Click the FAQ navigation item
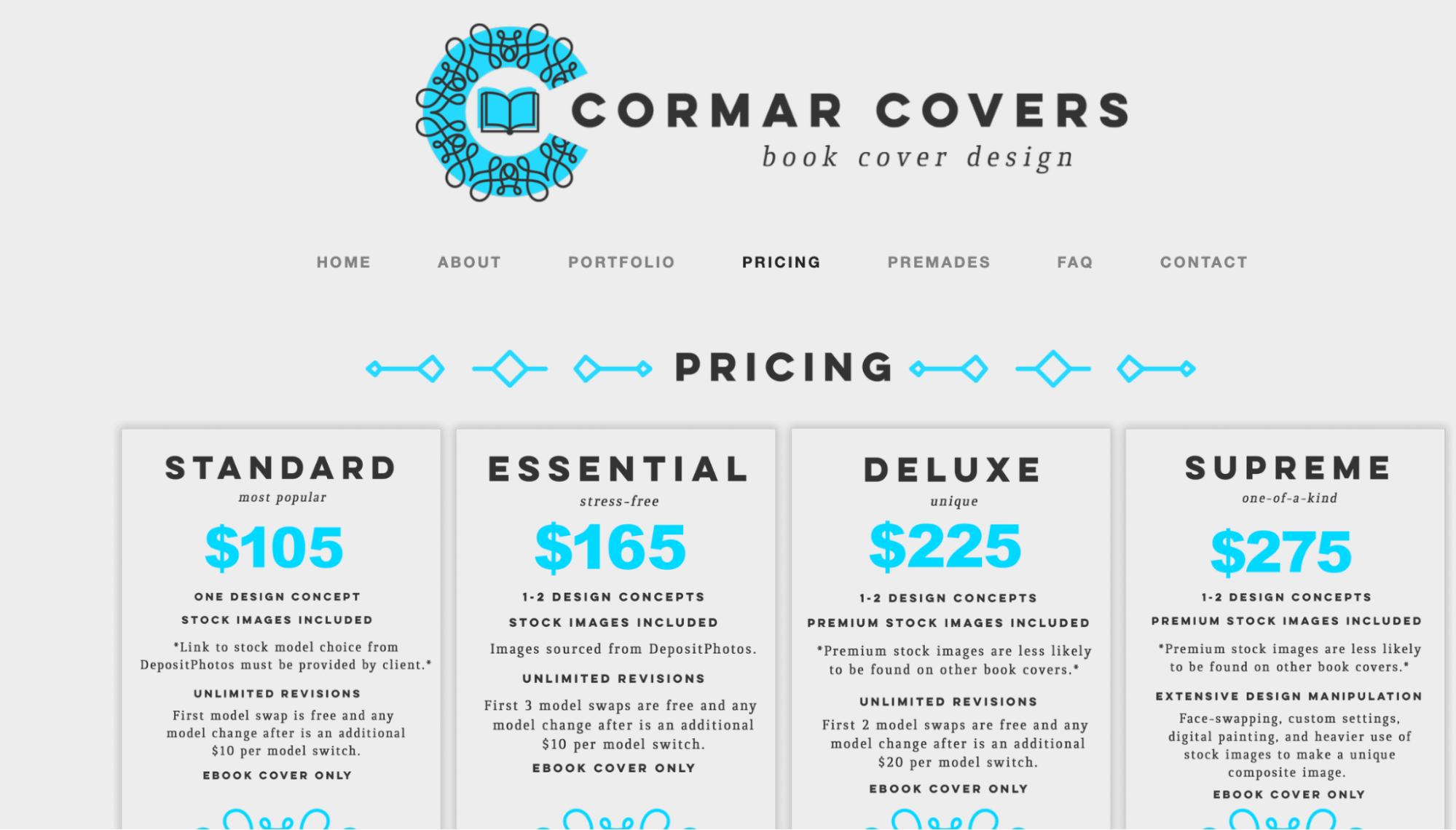This screenshot has height=830, width=1456. click(1074, 262)
